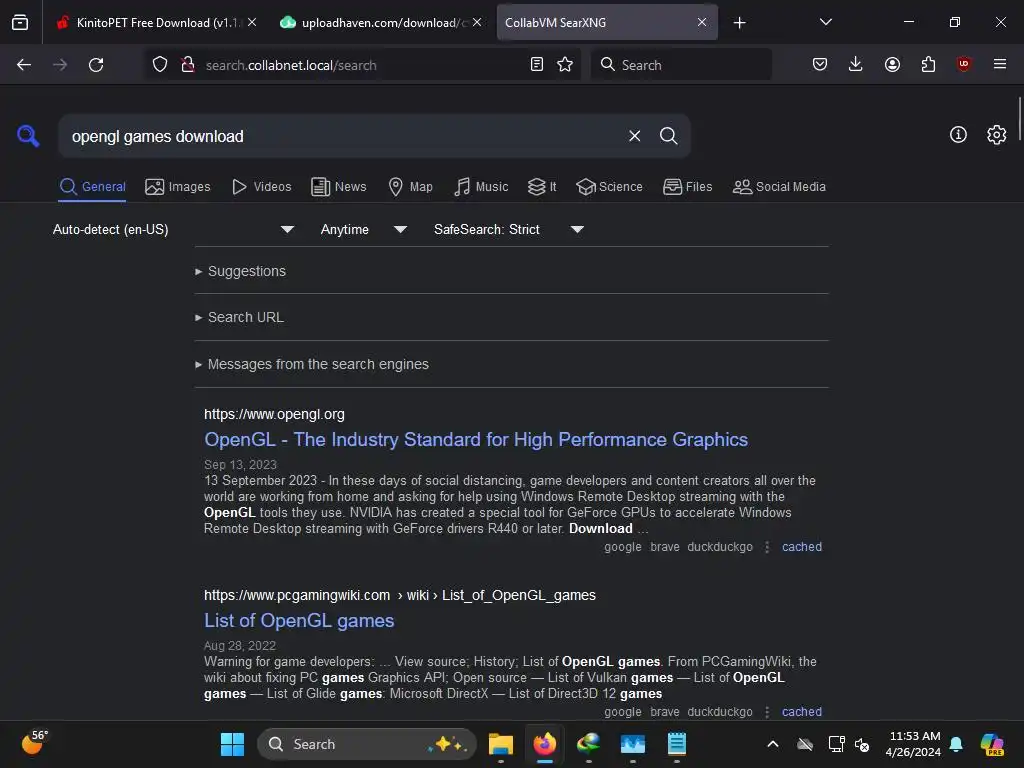Open the List of OpenGL games link
This screenshot has height=768, width=1024.
299,620
